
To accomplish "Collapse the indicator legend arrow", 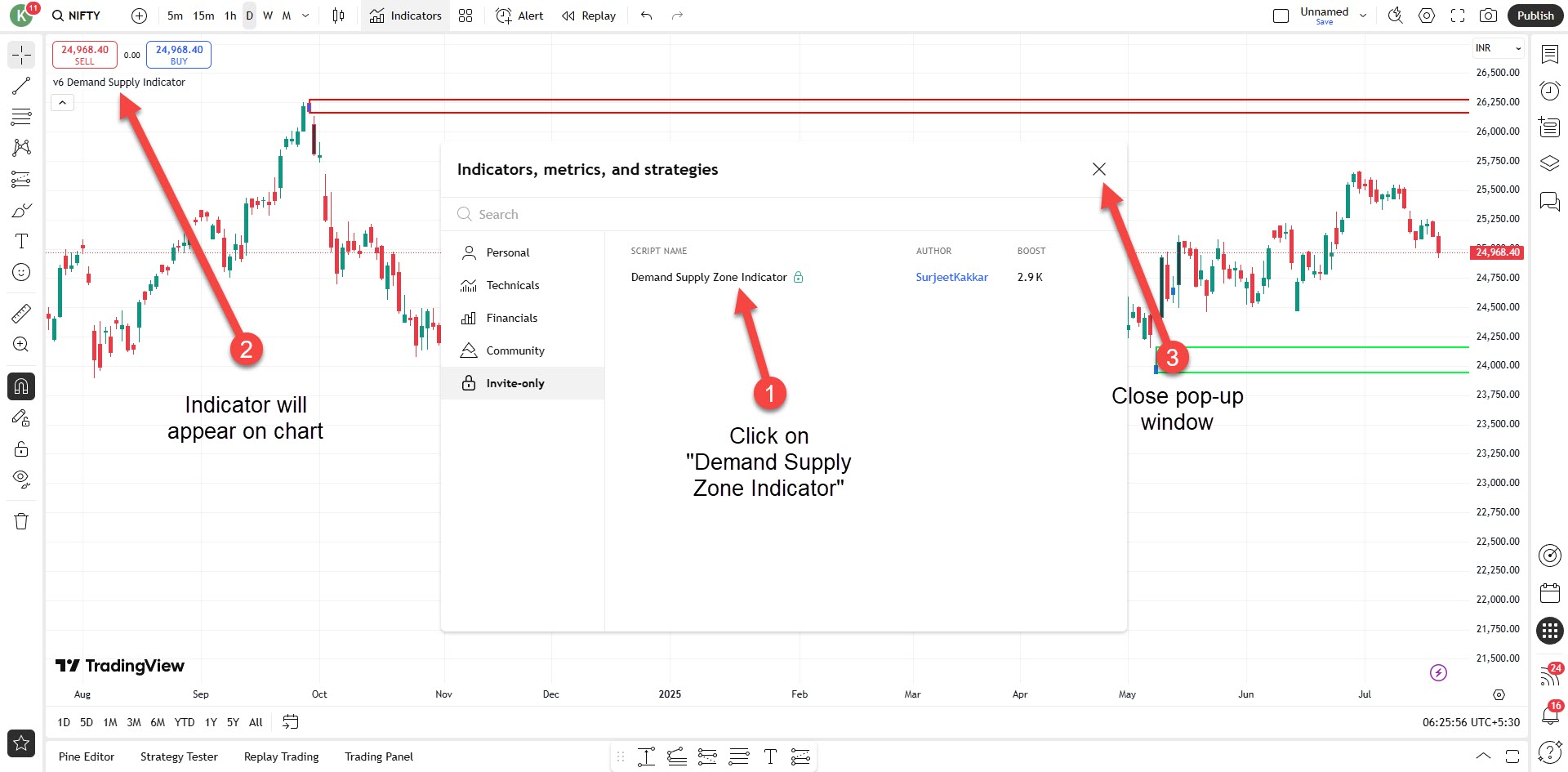I will point(62,103).
